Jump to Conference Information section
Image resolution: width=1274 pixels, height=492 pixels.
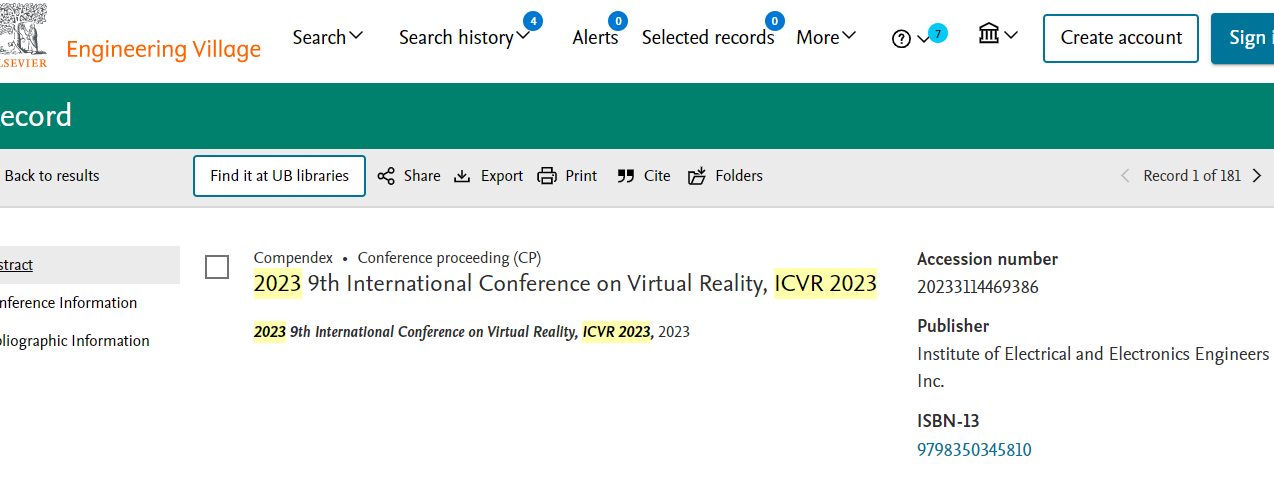coord(69,303)
